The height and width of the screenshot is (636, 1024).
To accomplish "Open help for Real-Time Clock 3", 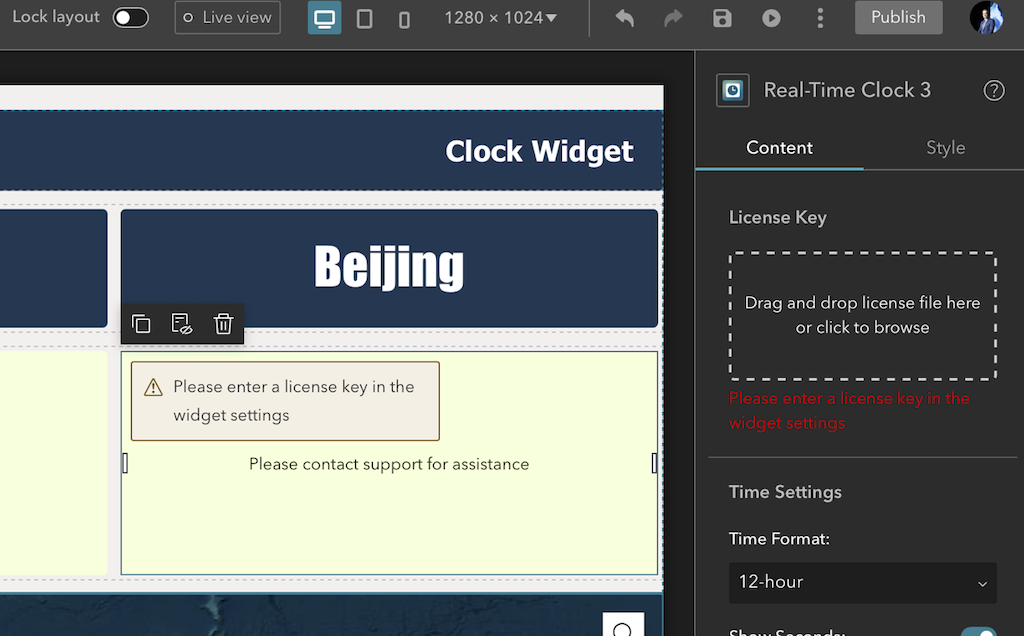I will pyautogui.click(x=994, y=90).
